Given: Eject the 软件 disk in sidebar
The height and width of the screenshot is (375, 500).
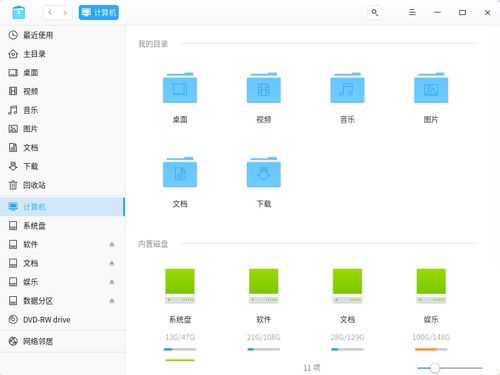Looking at the screenshot, I should 112,244.
